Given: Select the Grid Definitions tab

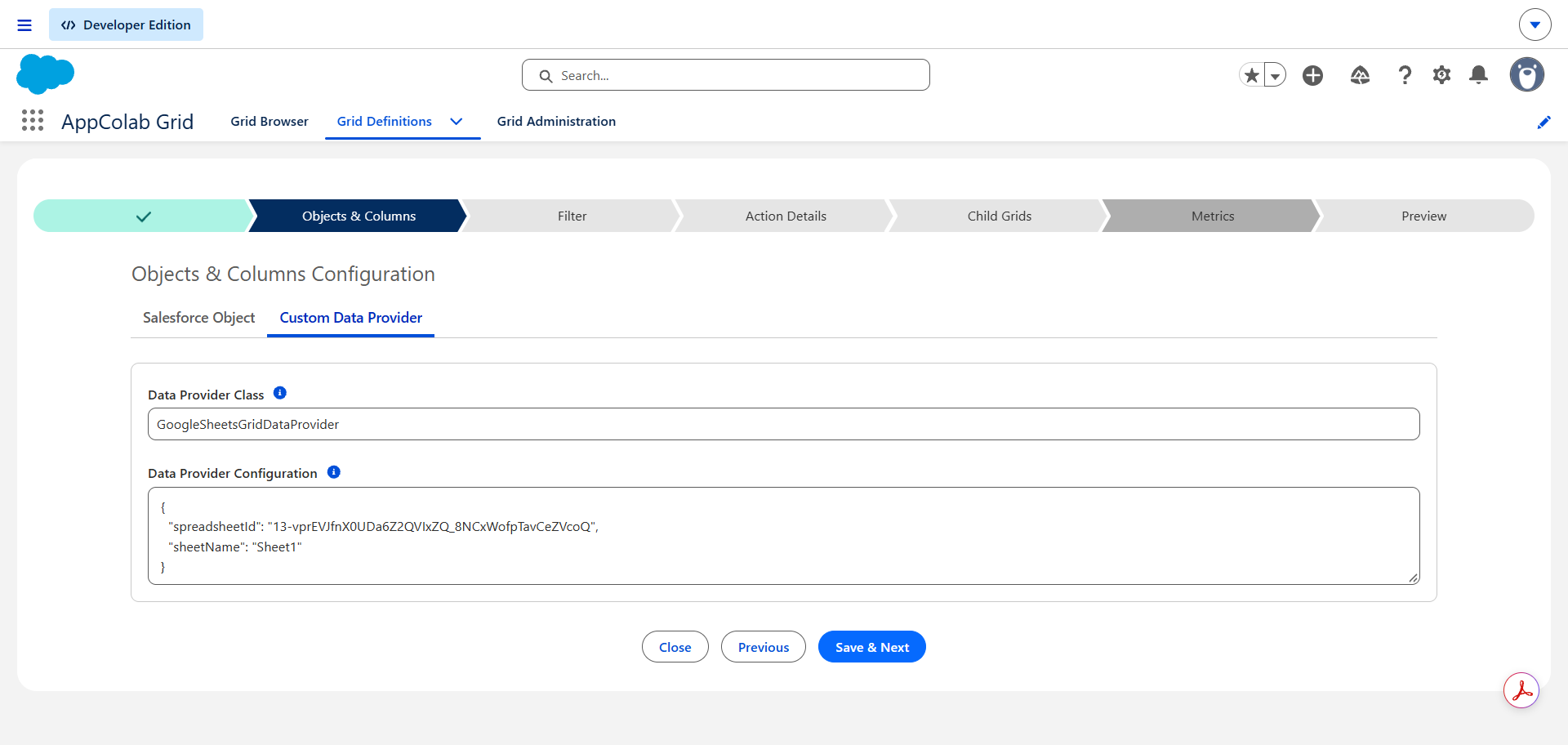Looking at the screenshot, I should point(385,121).
